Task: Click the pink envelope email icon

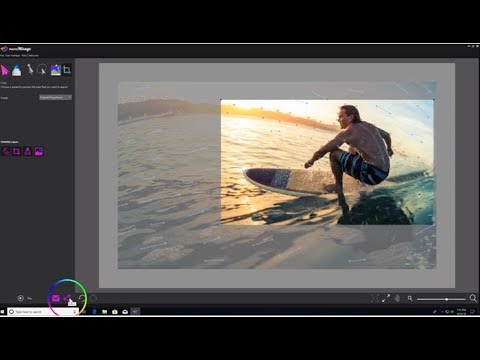Action: point(56,298)
